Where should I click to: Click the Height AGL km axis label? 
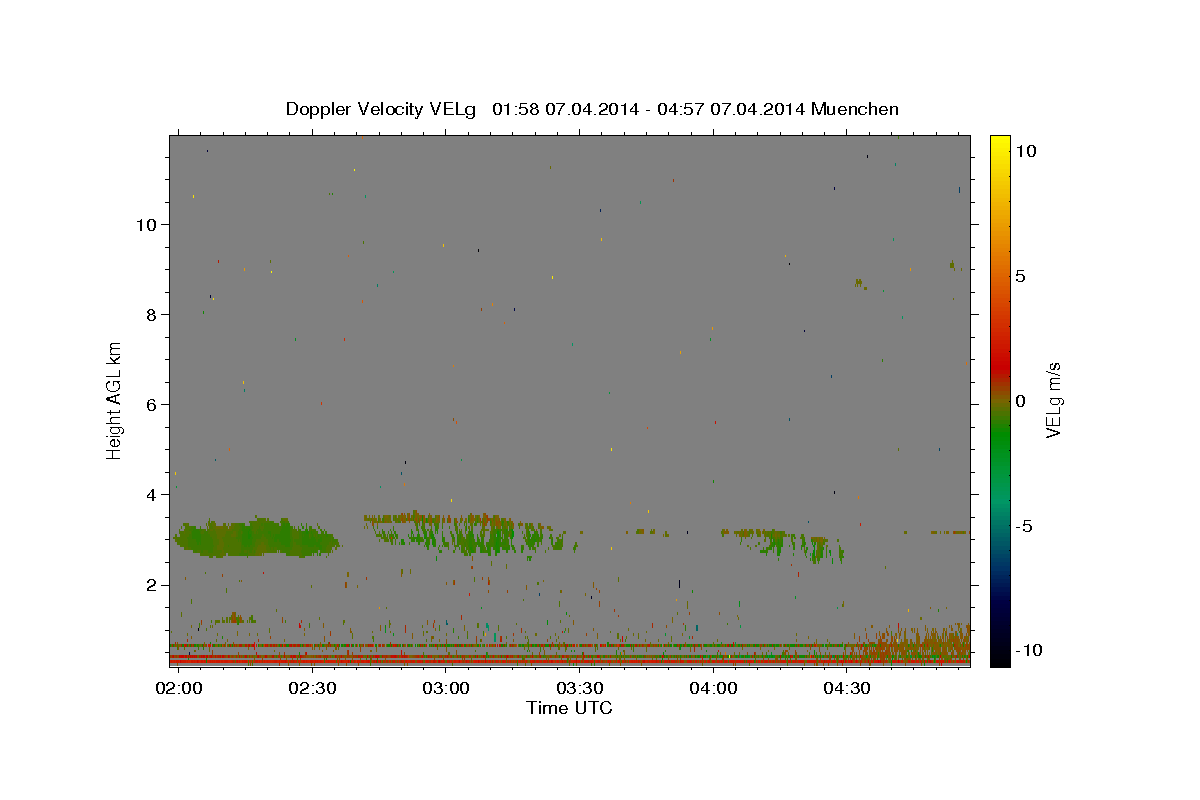[x=114, y=400]
